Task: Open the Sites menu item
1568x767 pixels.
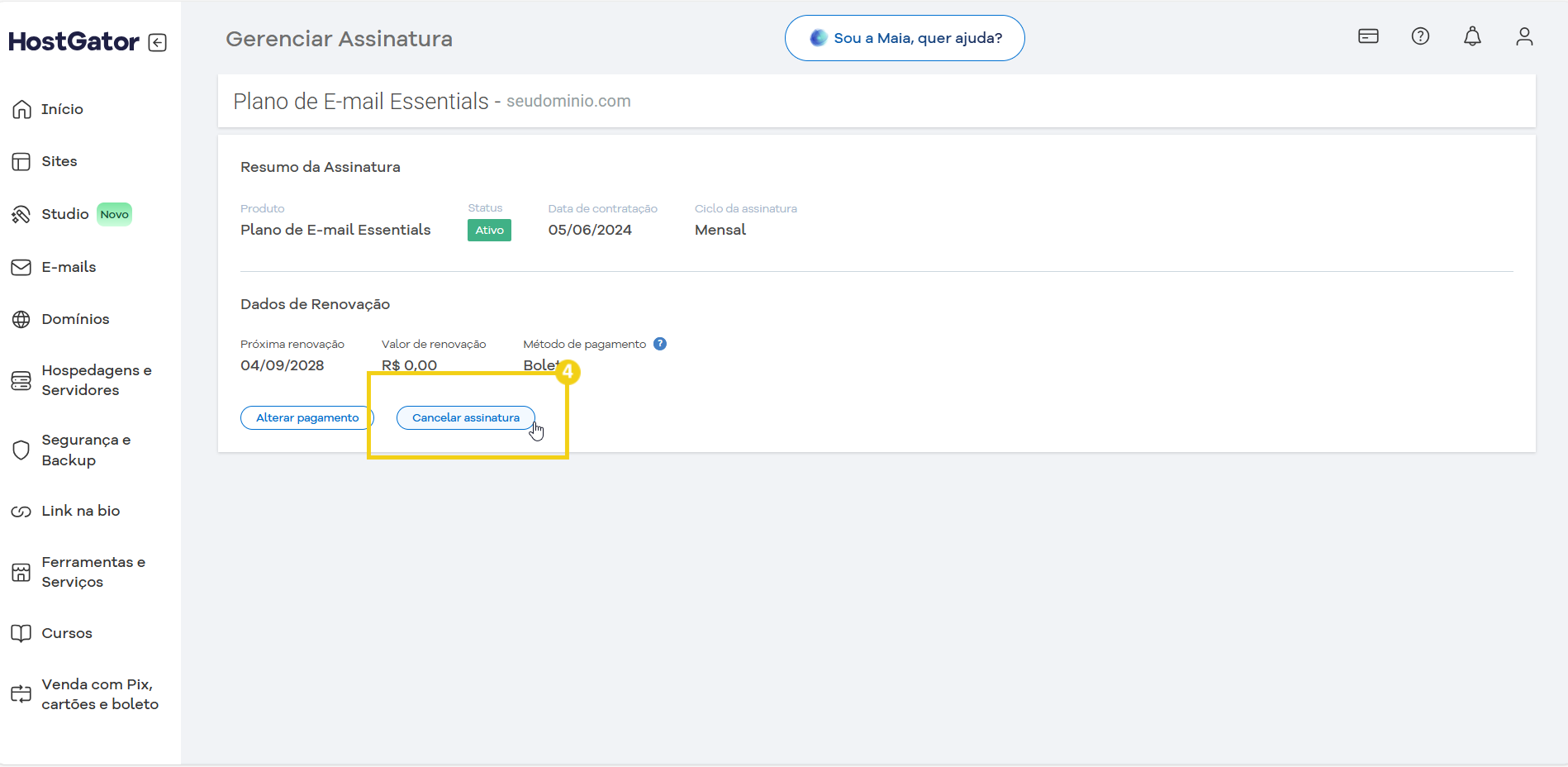Action: [59, 161]
